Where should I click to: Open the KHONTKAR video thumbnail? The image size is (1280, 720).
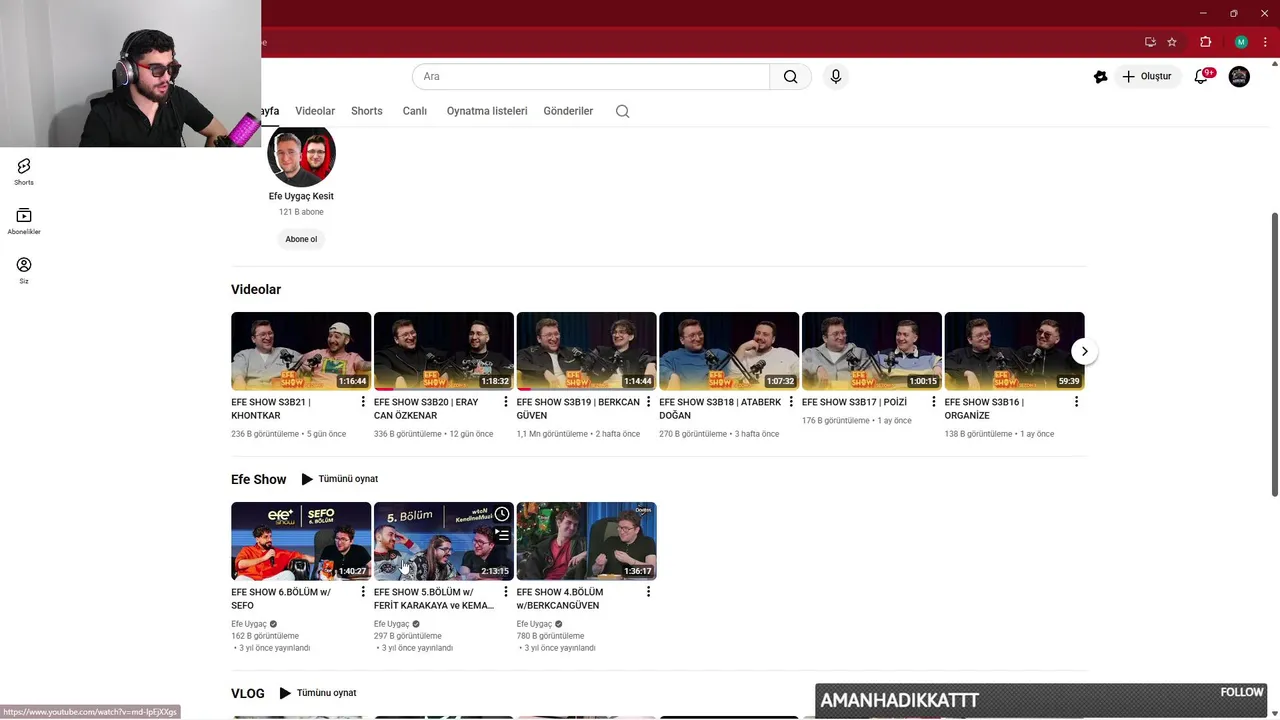click(301, 351)
